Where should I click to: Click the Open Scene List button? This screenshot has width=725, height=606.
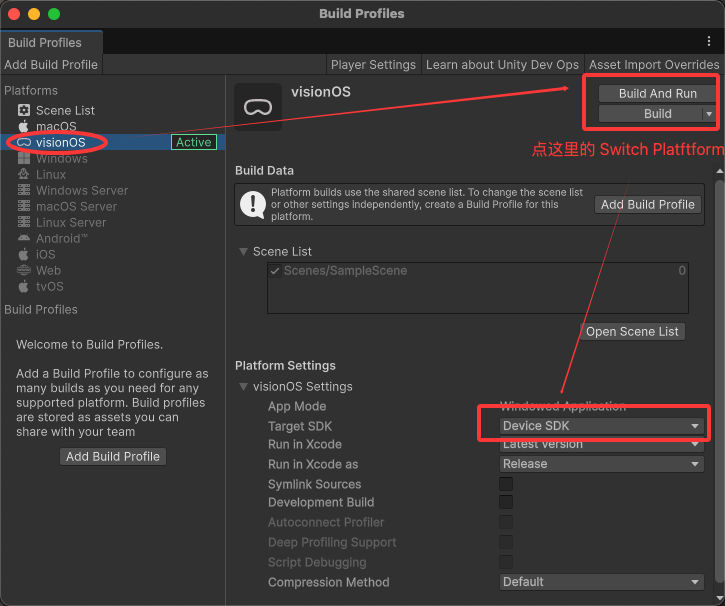(632, 331)
